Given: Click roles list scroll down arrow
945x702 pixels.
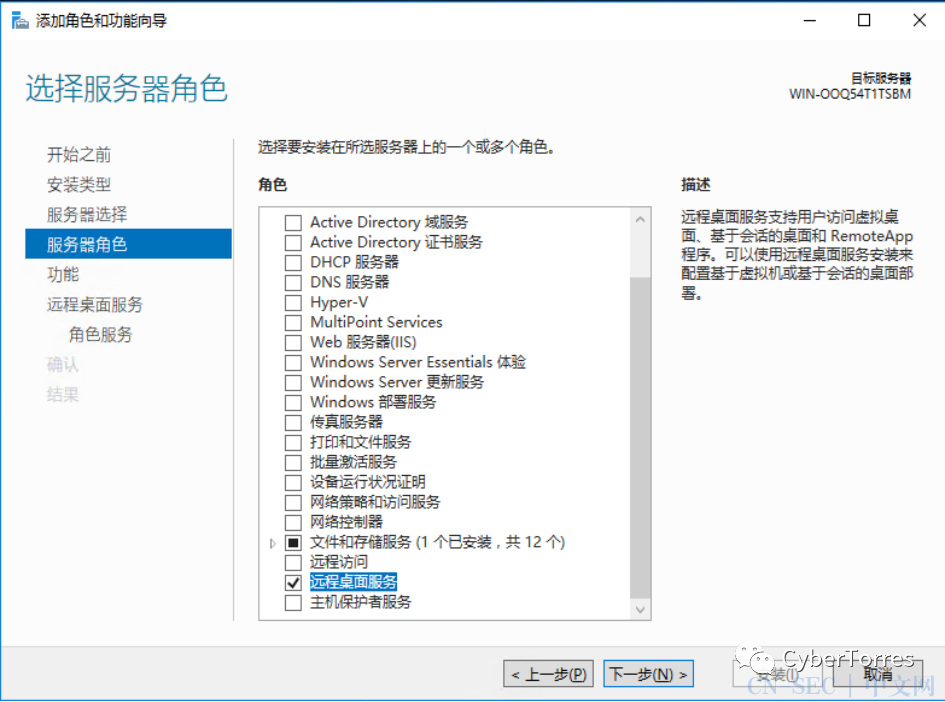Looking at the screenshot, I should [640, 610].
